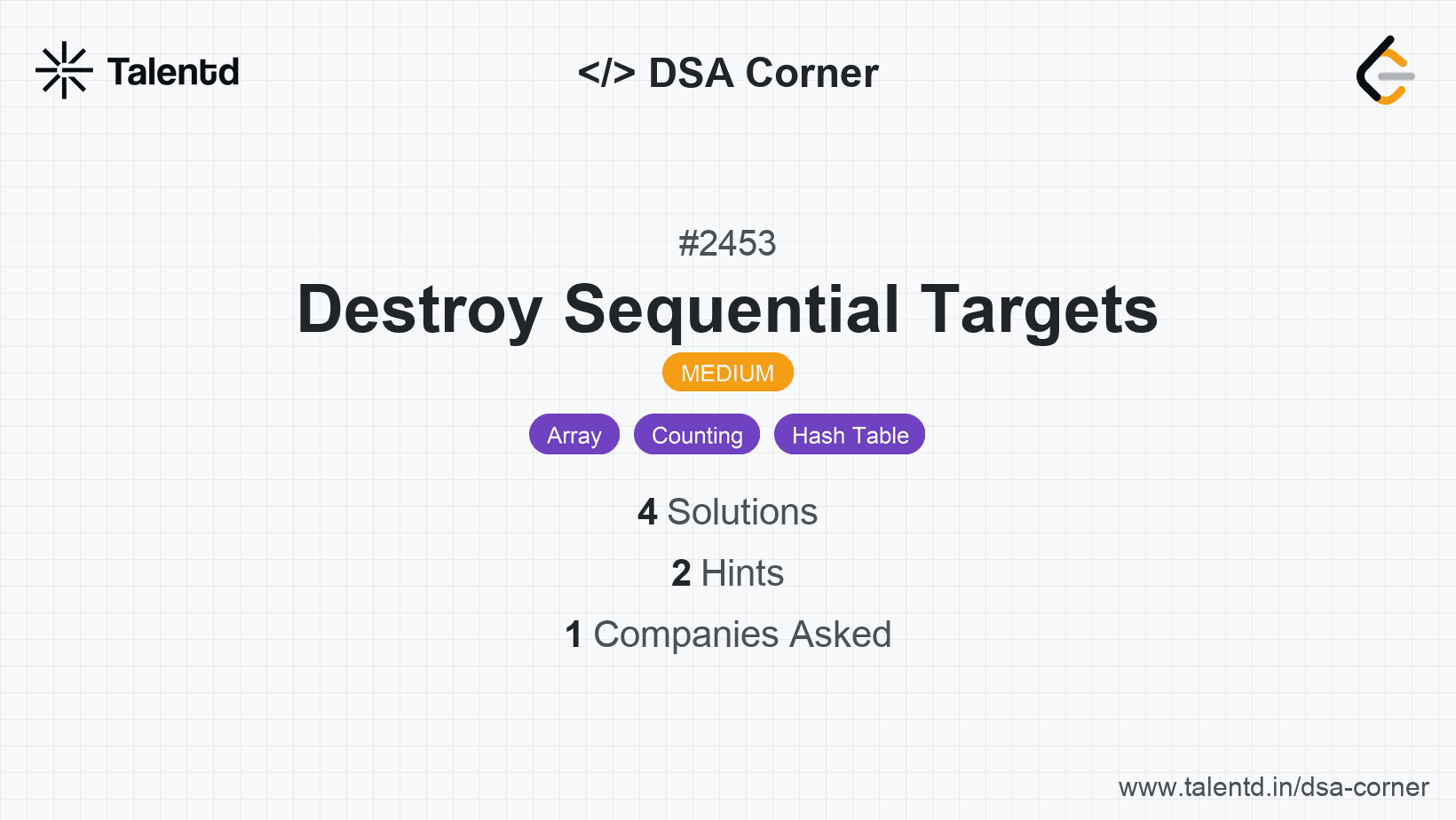Select the Hash Table topic tag
This screenshot has height=820, width=1456.
[850, 435]
